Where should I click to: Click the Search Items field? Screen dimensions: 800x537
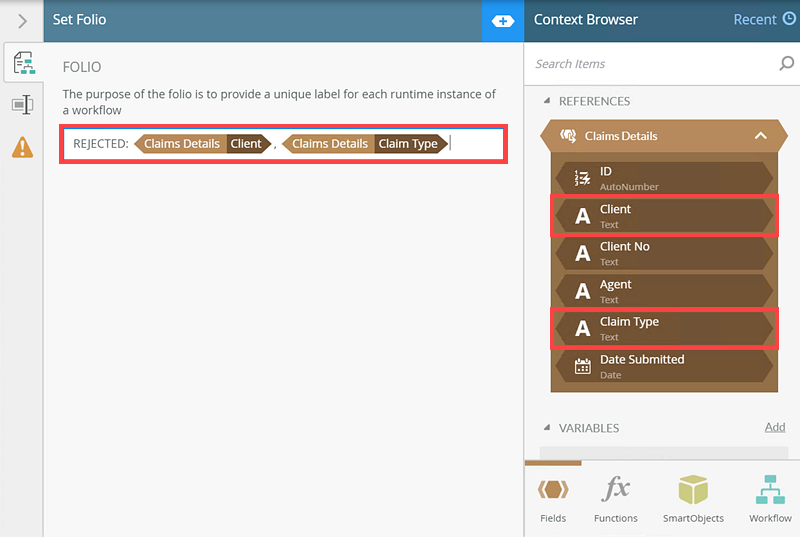point(650,64)
